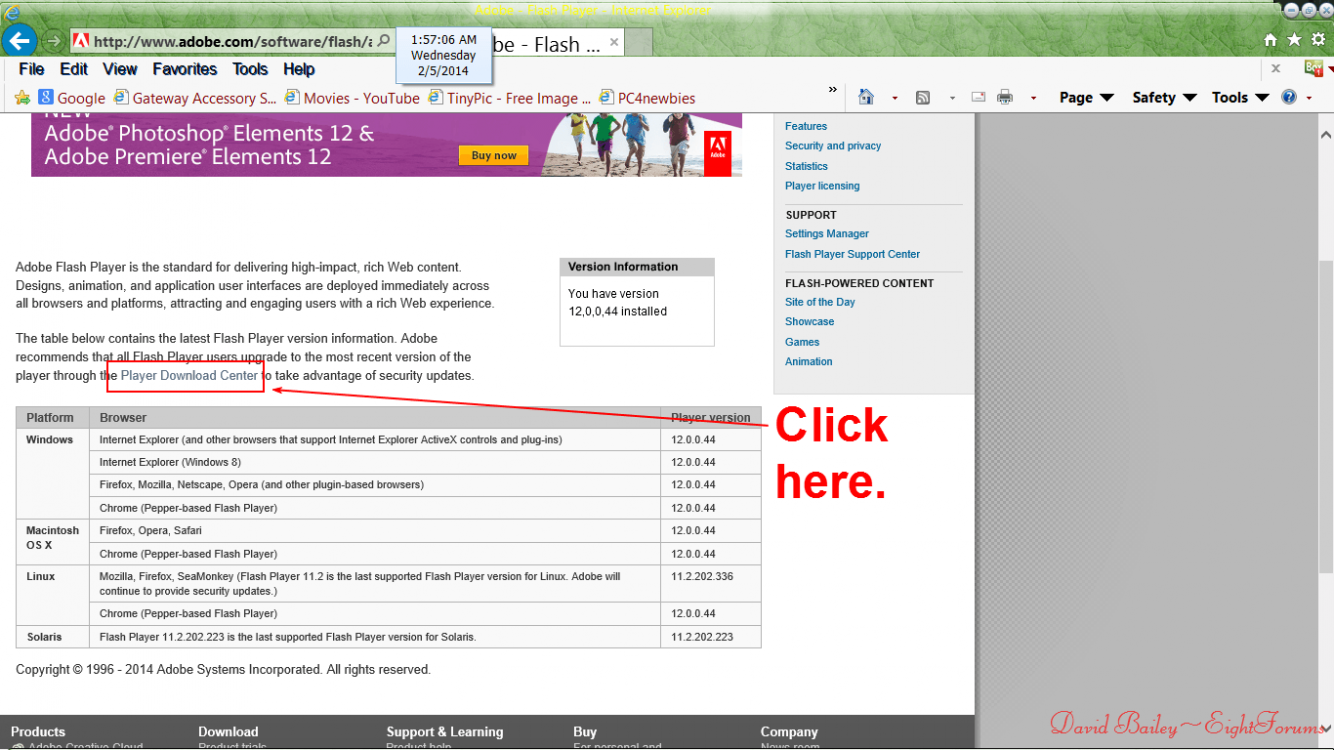Open the command bar Tools dropdown
This screenshot has width=1334, height=750.
tap(1240, 97)
